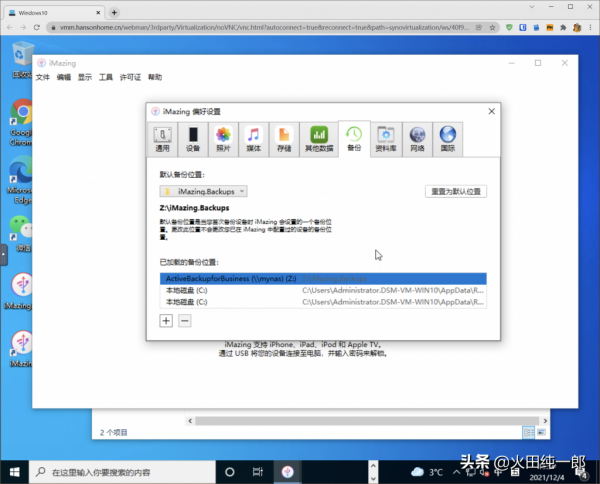Open the 许可证 menu in iMazing
Screen dimensions: 600x484
[130, 77]
